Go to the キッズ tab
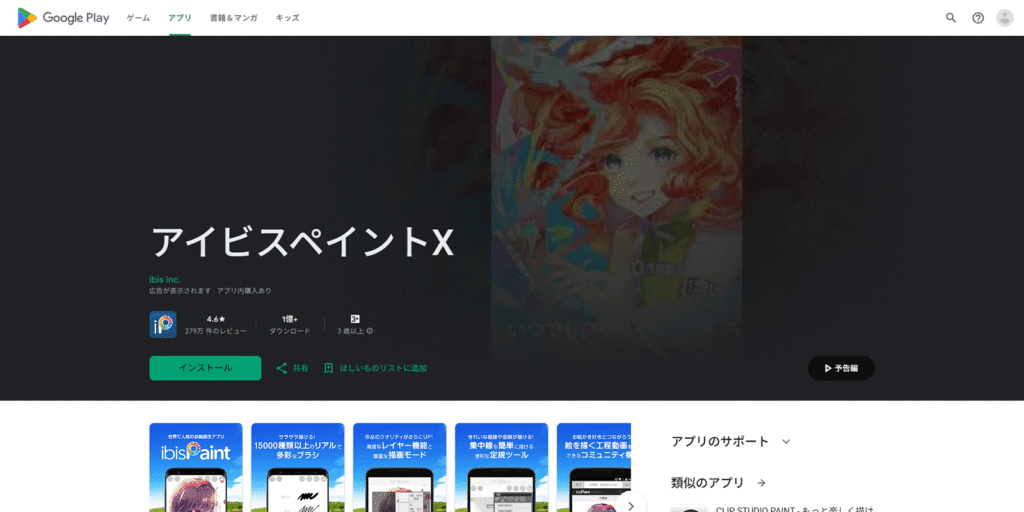This screenshot has height=512, width=1024. point(287,18)
